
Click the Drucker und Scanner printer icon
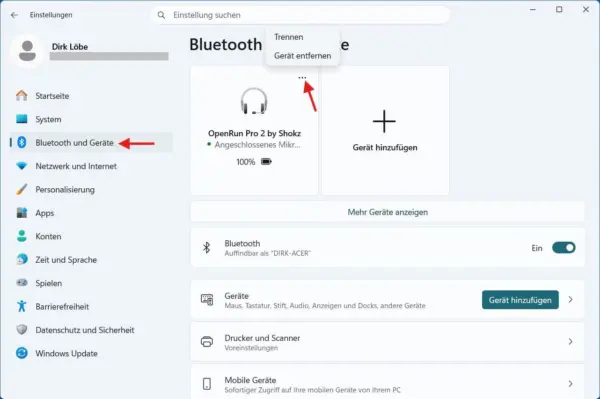click(207, 342)
